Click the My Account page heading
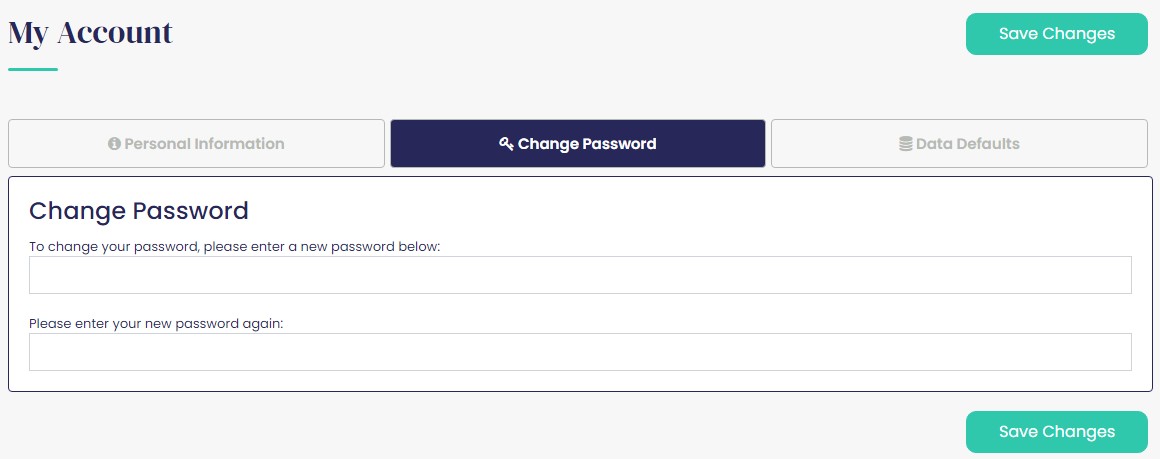The image size is (1160, 459). (x=90, y=33)
